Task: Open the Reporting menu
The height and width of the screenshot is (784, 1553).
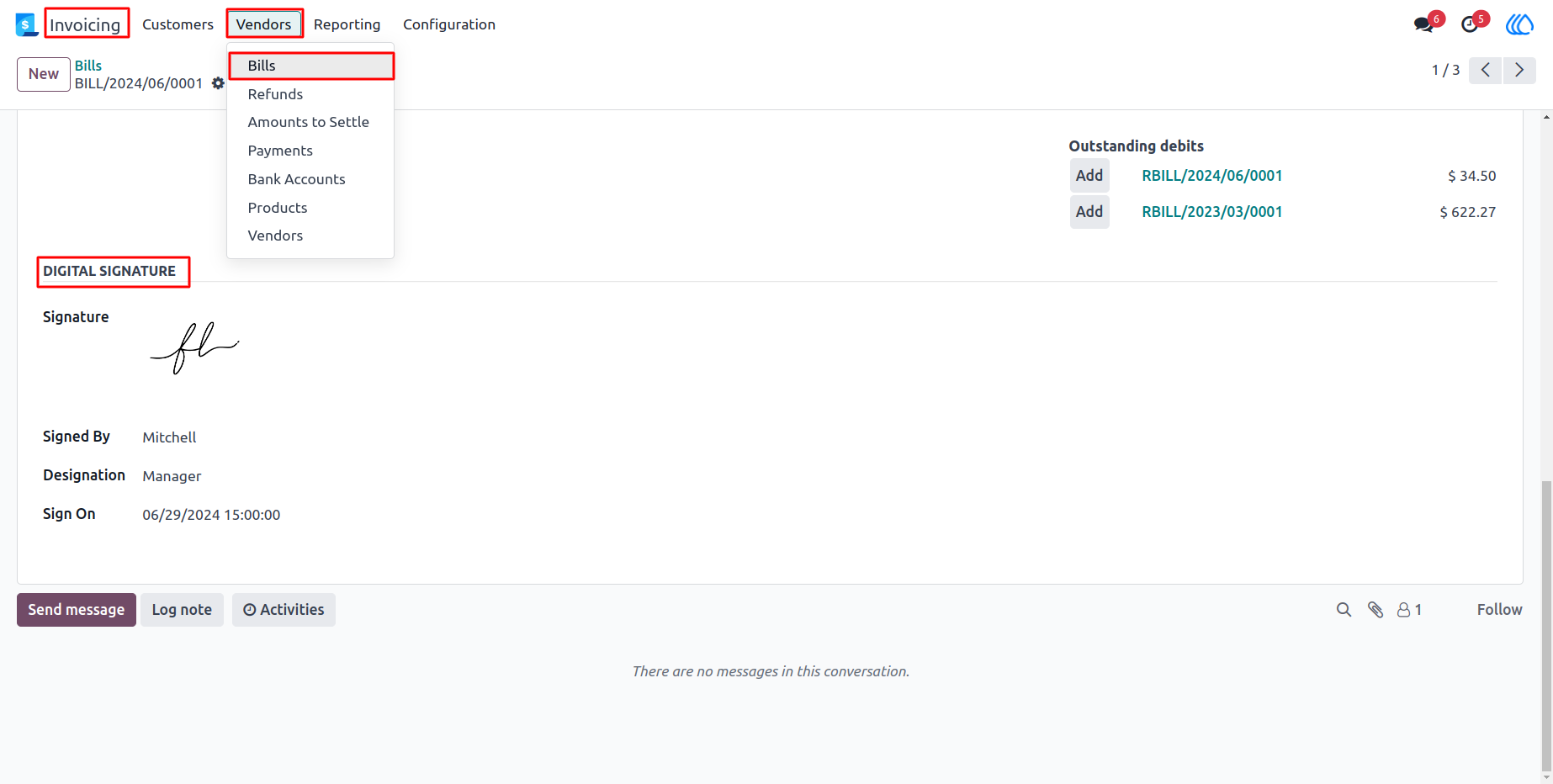Action: pos(347,24)
